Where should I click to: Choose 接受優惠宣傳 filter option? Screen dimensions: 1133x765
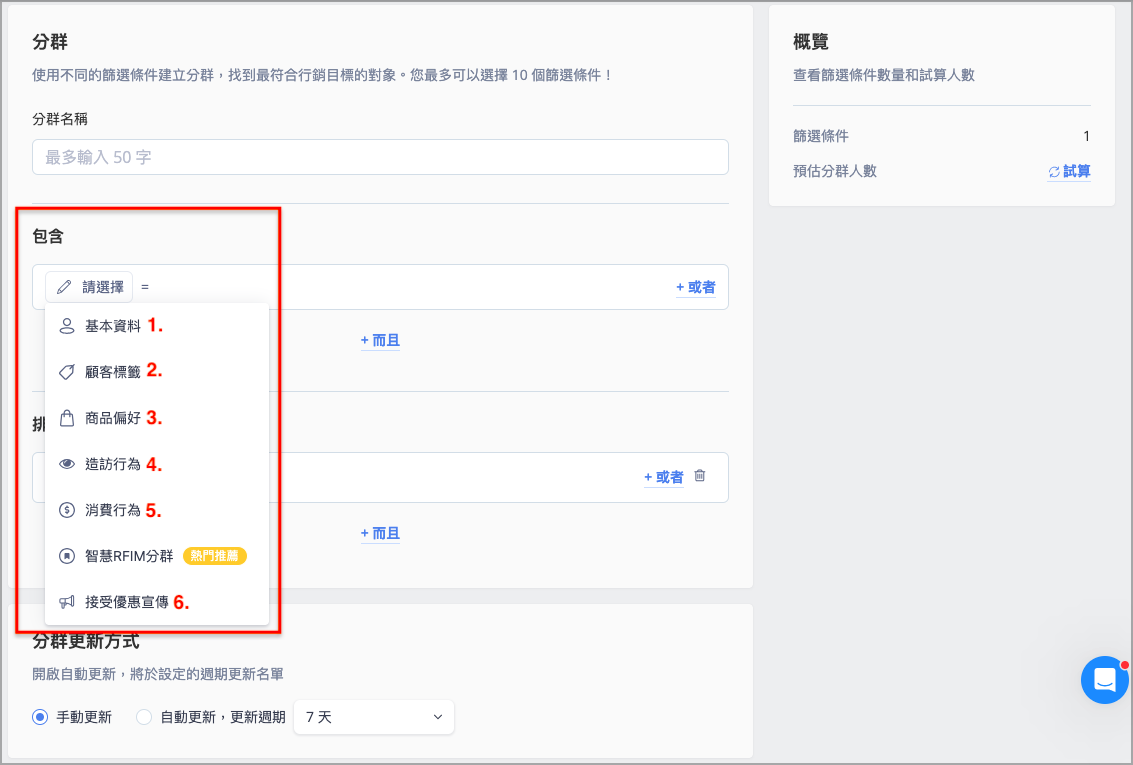(x=157, y=602)
